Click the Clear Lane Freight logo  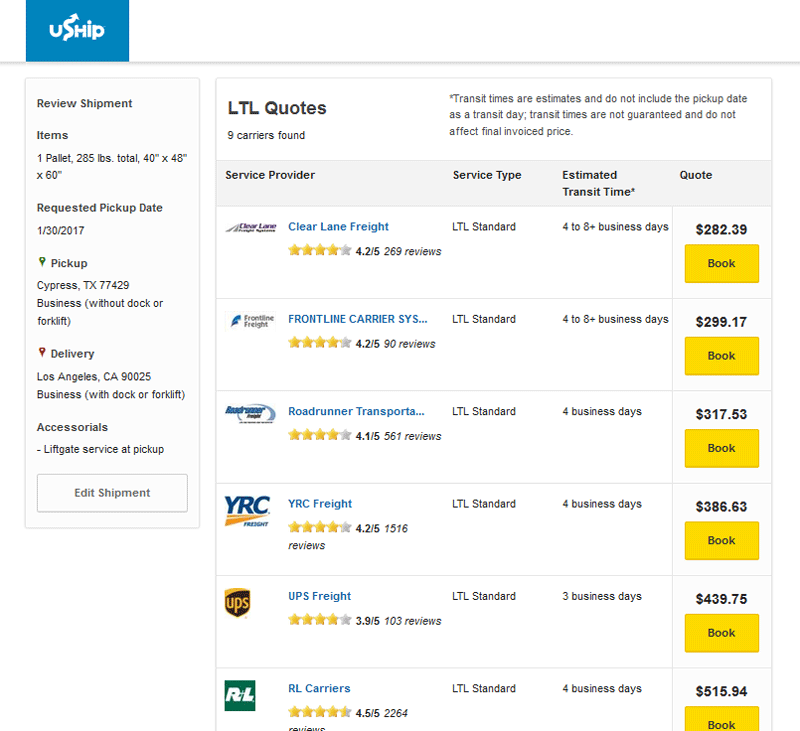pyautogui.click(x=250, y=228)
